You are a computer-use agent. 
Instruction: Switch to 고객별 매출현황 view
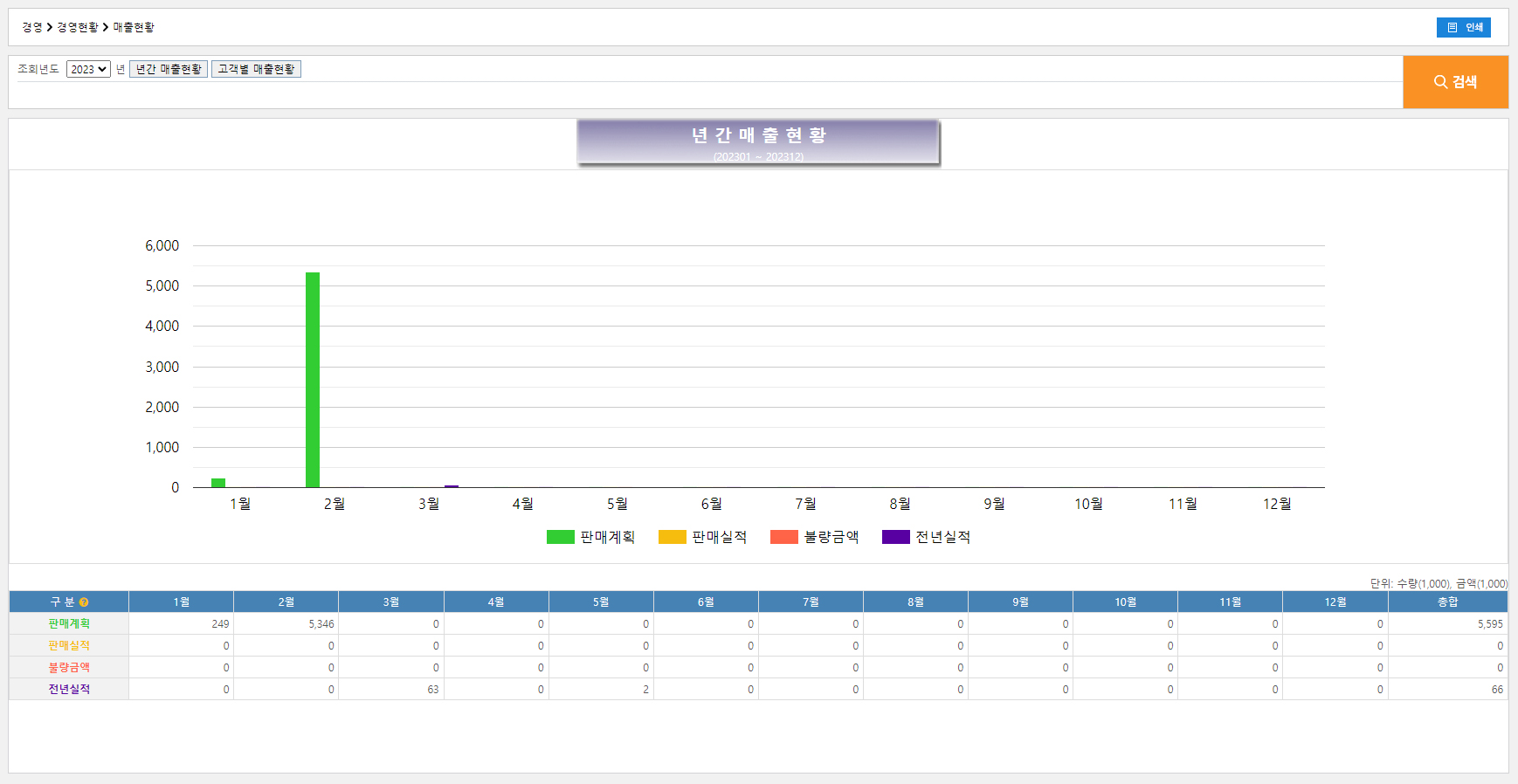coord(256,70)
